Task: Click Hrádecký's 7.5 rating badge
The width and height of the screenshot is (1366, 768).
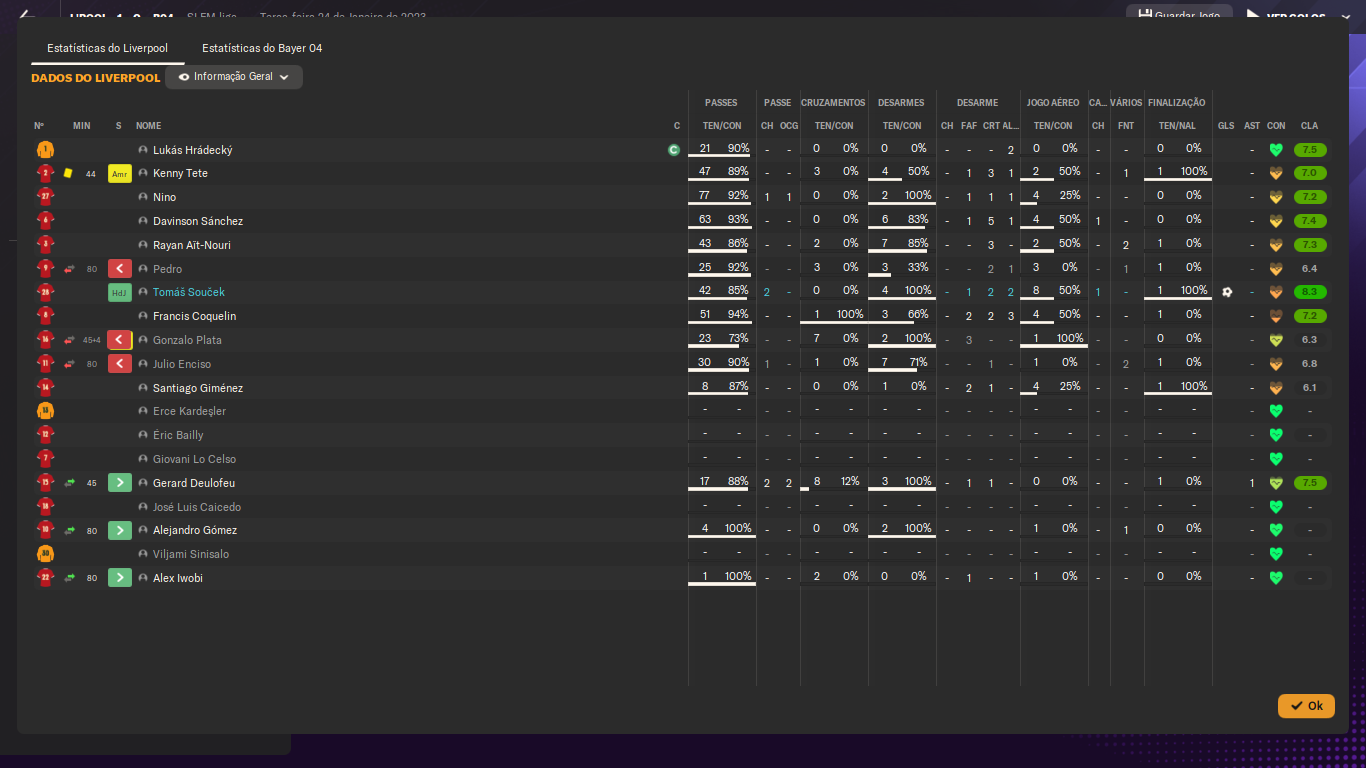Action: [x=1310, y=150]
